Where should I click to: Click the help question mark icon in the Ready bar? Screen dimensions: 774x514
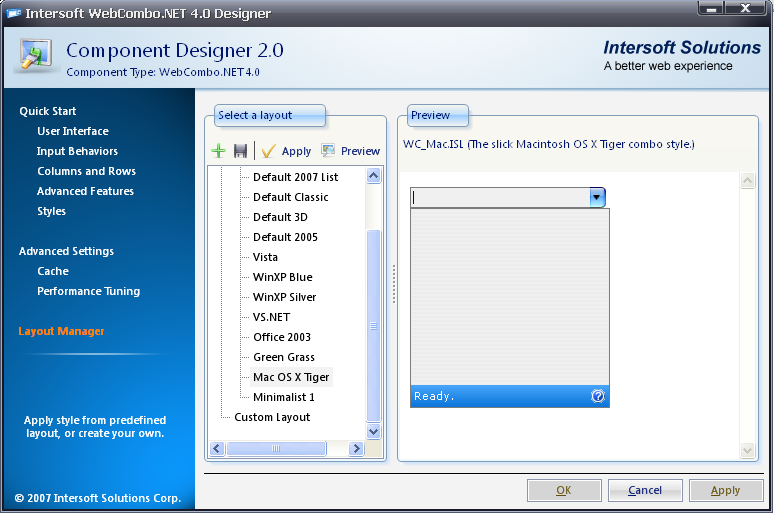coord(598,396)
